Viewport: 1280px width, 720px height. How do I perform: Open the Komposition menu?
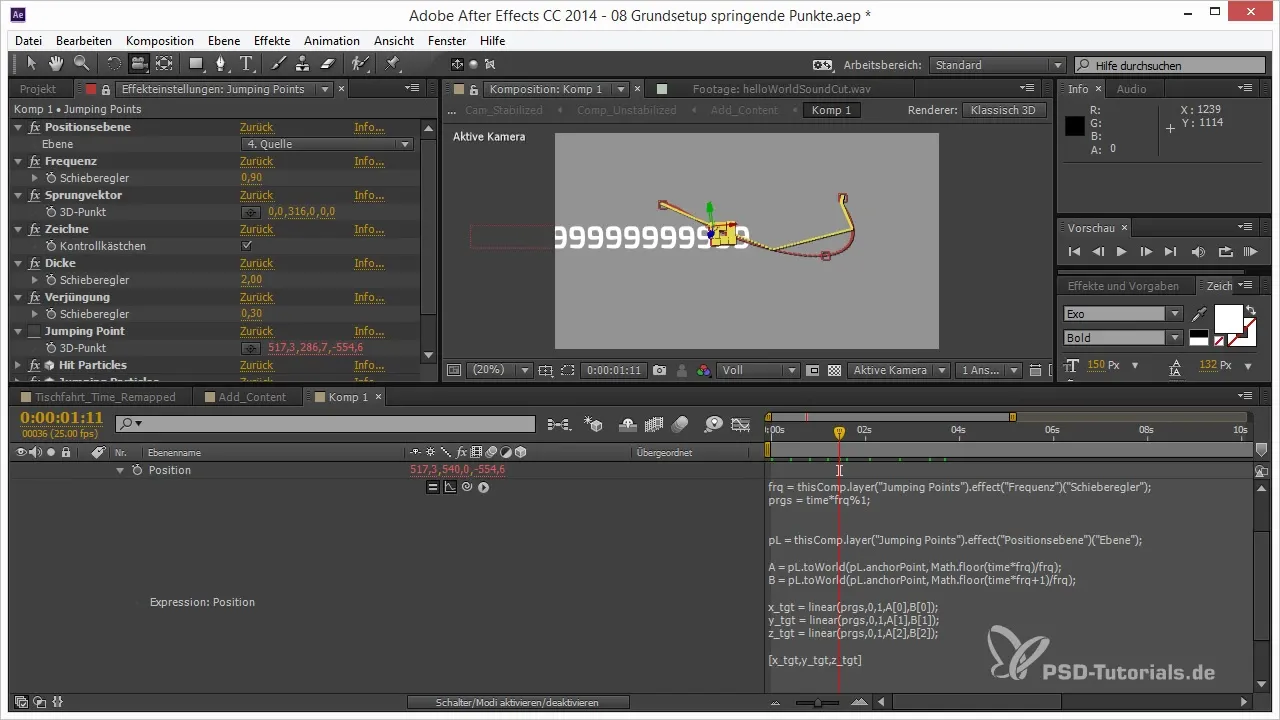click(x=159, y=41)
